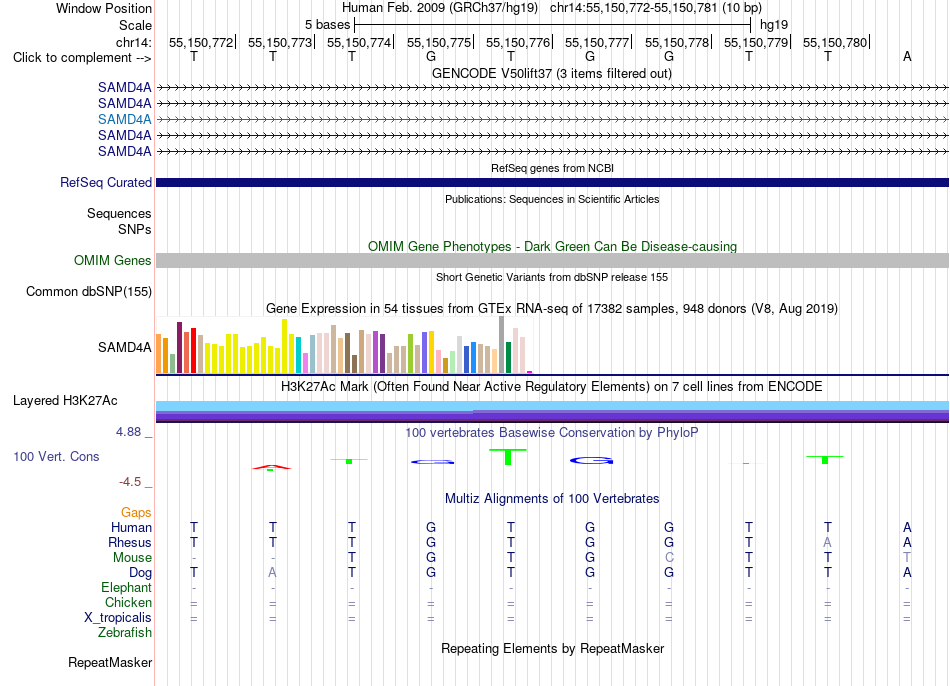Click the "100 Vert. Cons" track label
This screenshot has width=950, height=686.
pos(56,457)
